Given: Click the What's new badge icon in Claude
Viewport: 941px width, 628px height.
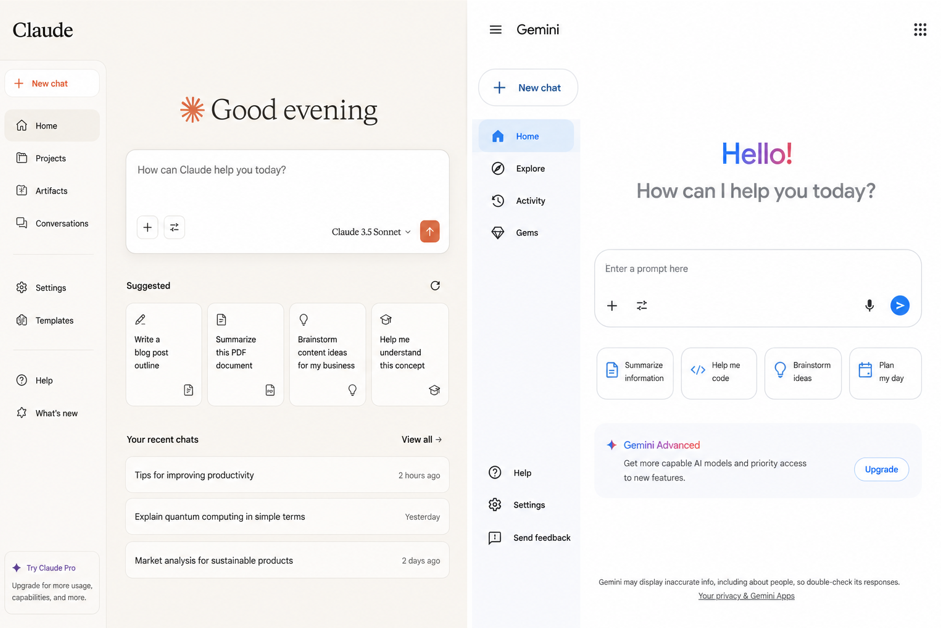Looking at the screenshot, I should click(x=22, y=412).
